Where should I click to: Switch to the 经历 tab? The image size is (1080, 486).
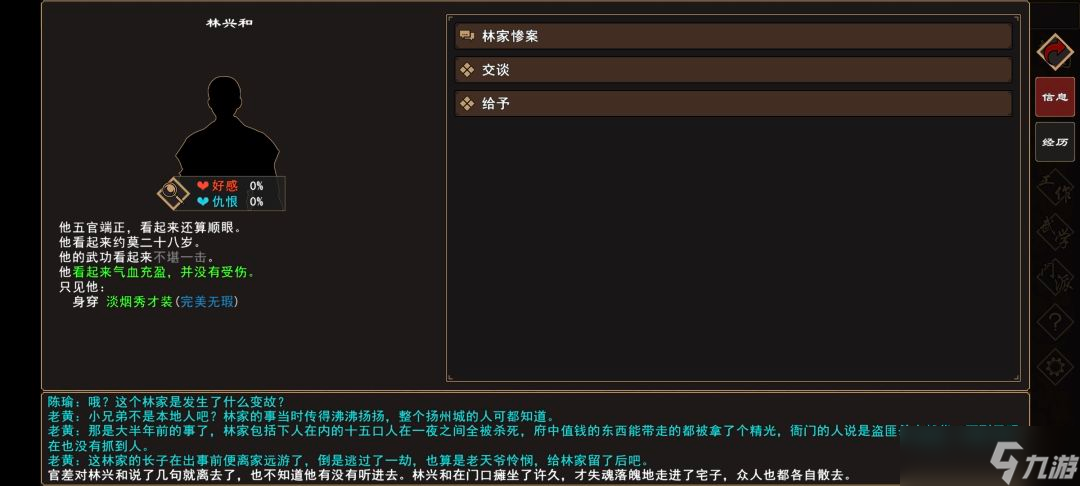coord(1054,142)
